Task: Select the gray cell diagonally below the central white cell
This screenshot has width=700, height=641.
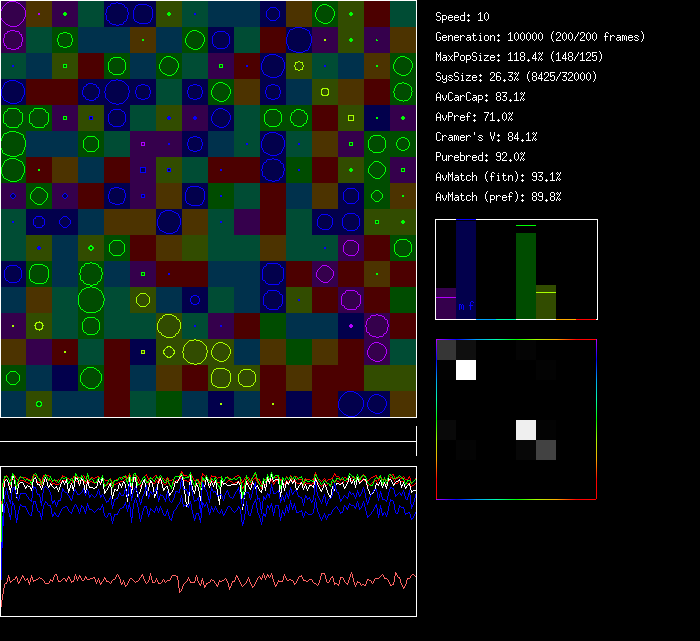Action: (545, 450)
